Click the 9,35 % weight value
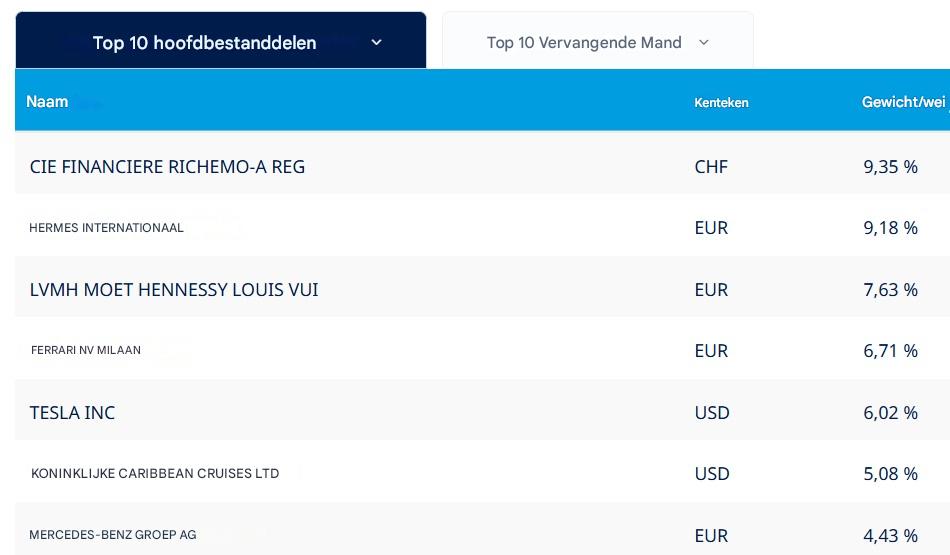Screen dimensions: 950x555 pyautogui.click(x=890, y=167)
